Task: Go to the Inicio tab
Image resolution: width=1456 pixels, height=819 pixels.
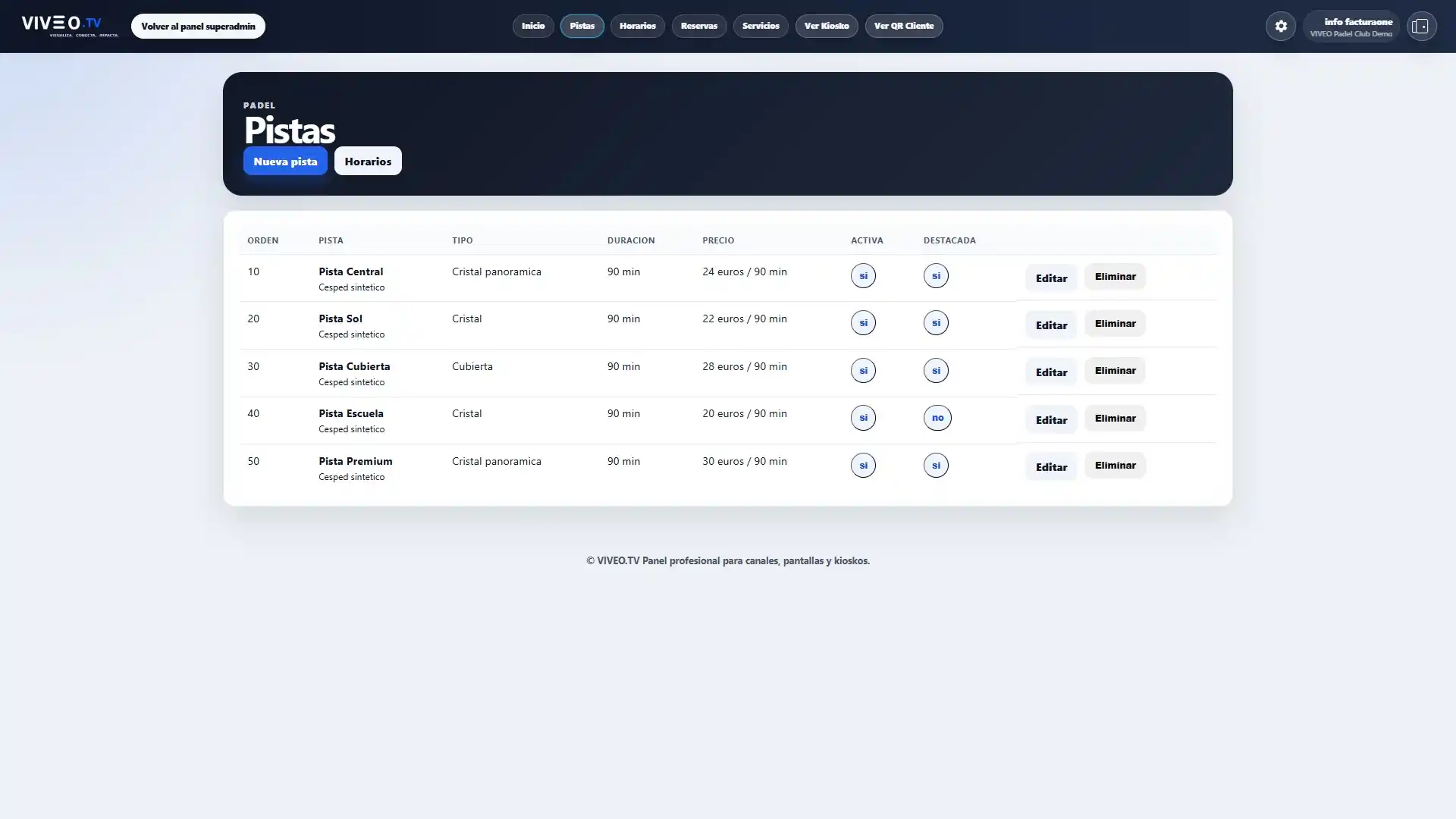Action: [x=533, y=26]
